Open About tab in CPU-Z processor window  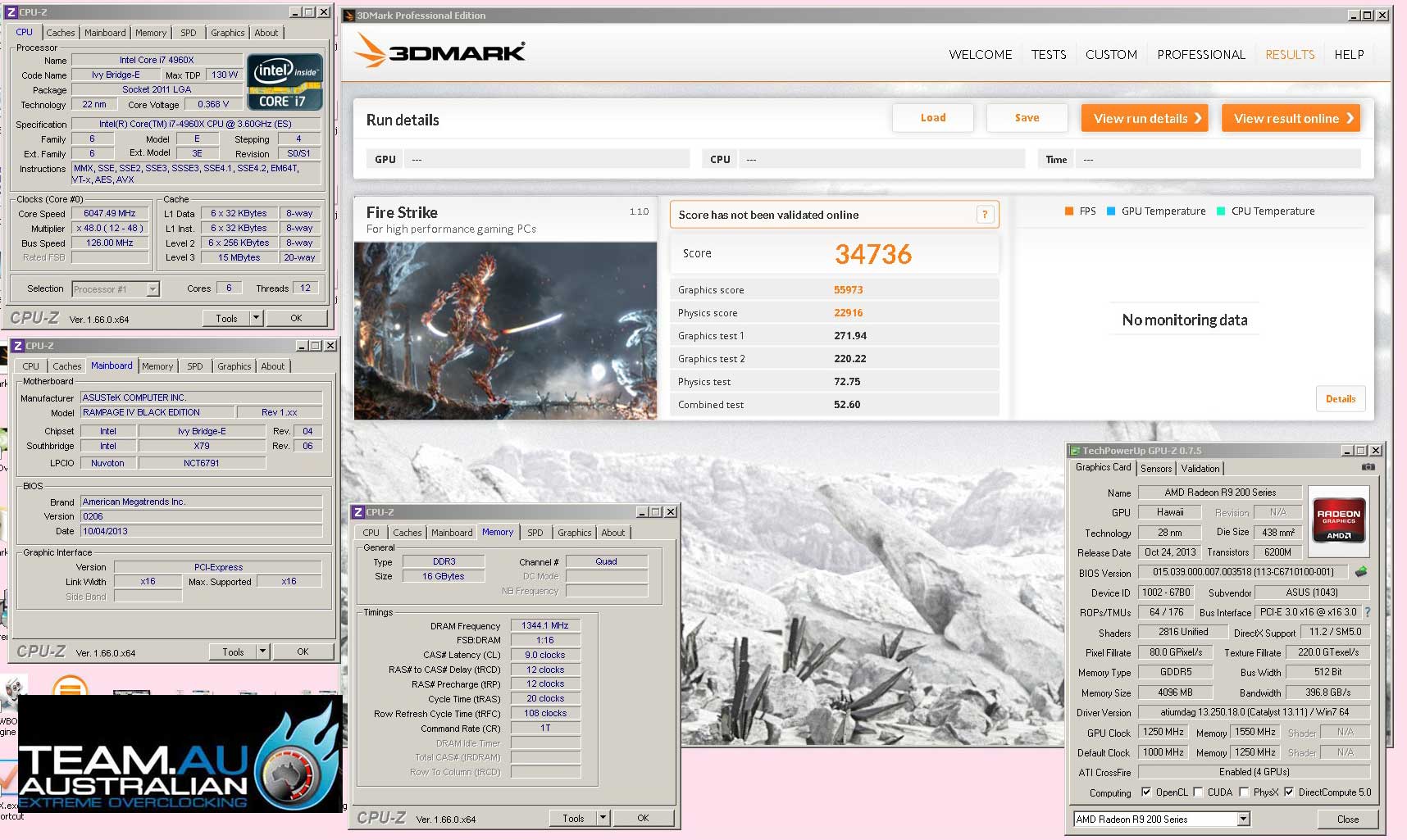point(266,33)
